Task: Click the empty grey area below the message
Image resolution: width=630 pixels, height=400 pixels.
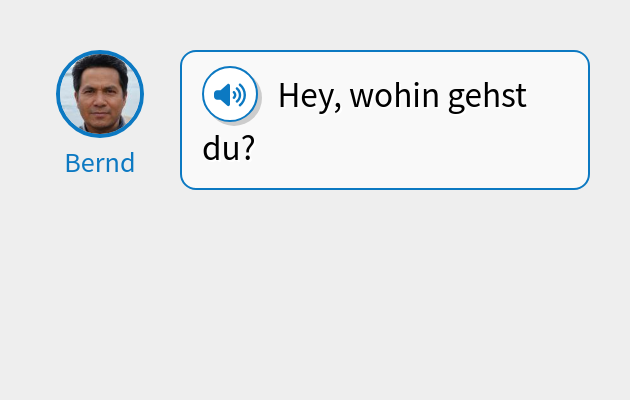Action: (x=315, y=300)
